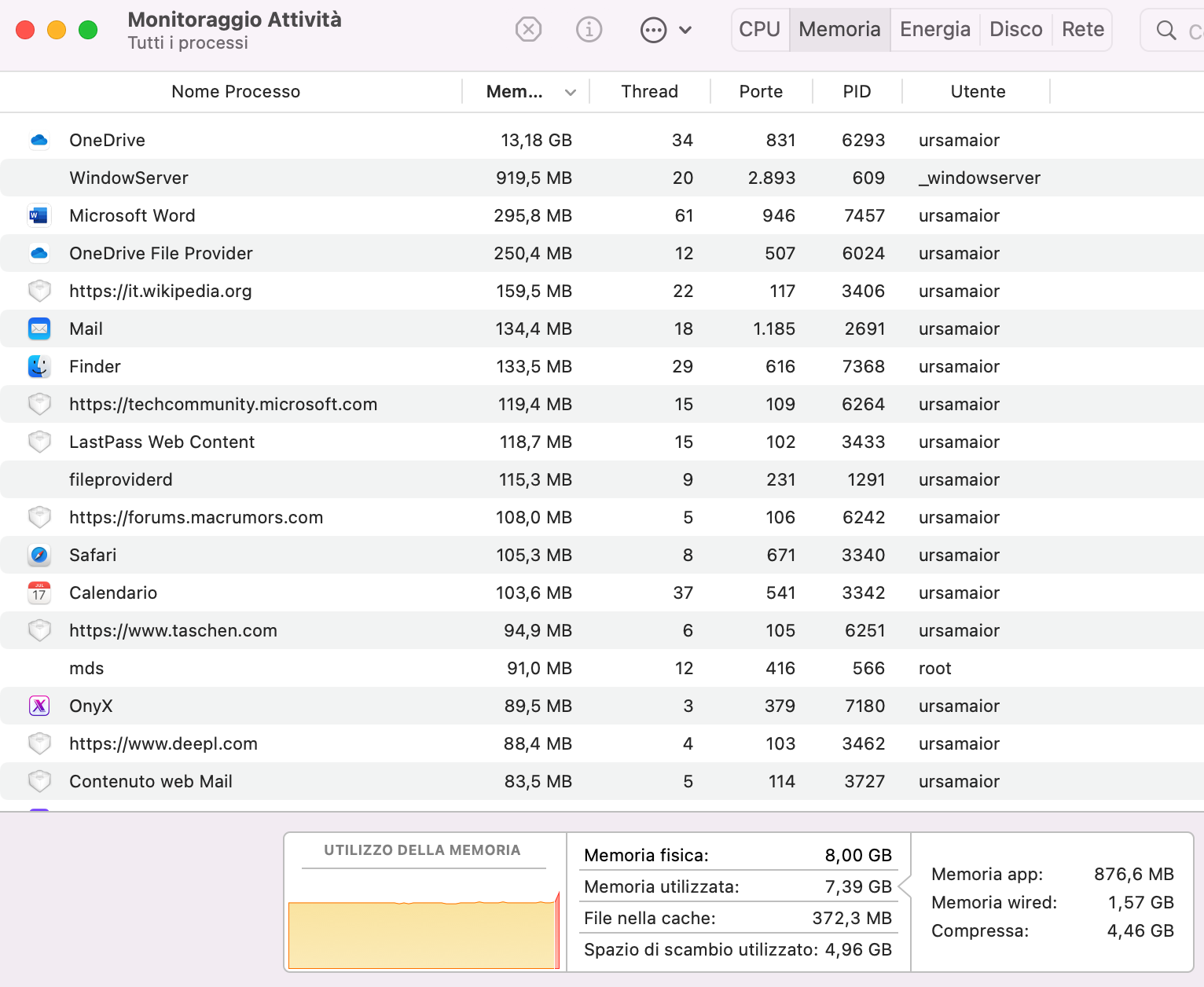Sort by the Thread column header
Viewport: 1204px width, 987px height.
point(649,92)
